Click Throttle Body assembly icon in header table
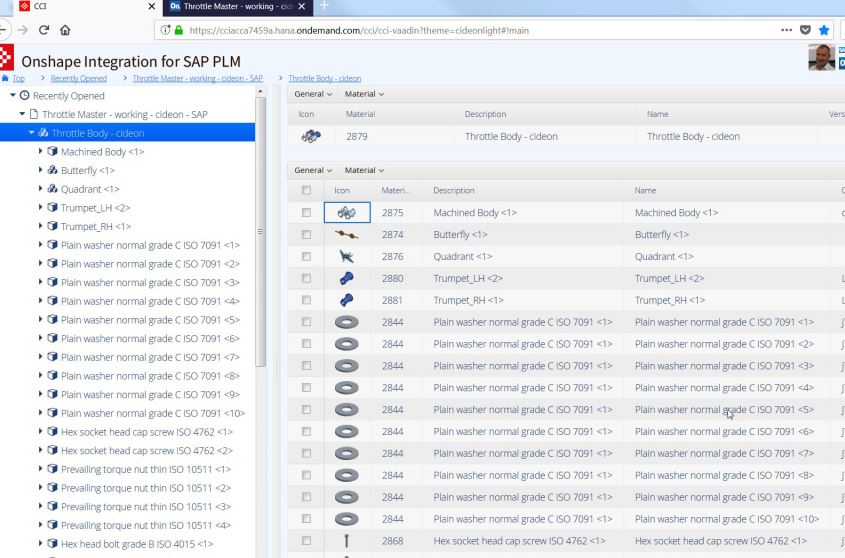Viewport: 845px width, 558px height. coord(311,136)
